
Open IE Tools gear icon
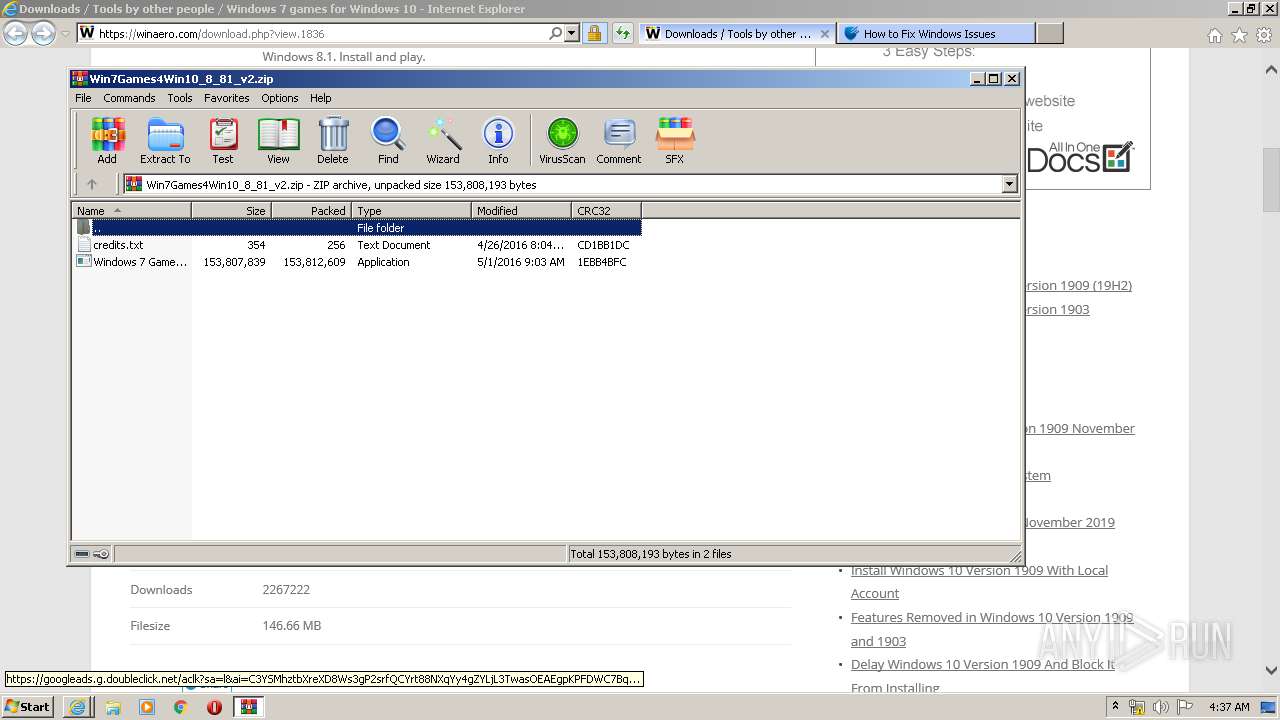(1264, 35)
